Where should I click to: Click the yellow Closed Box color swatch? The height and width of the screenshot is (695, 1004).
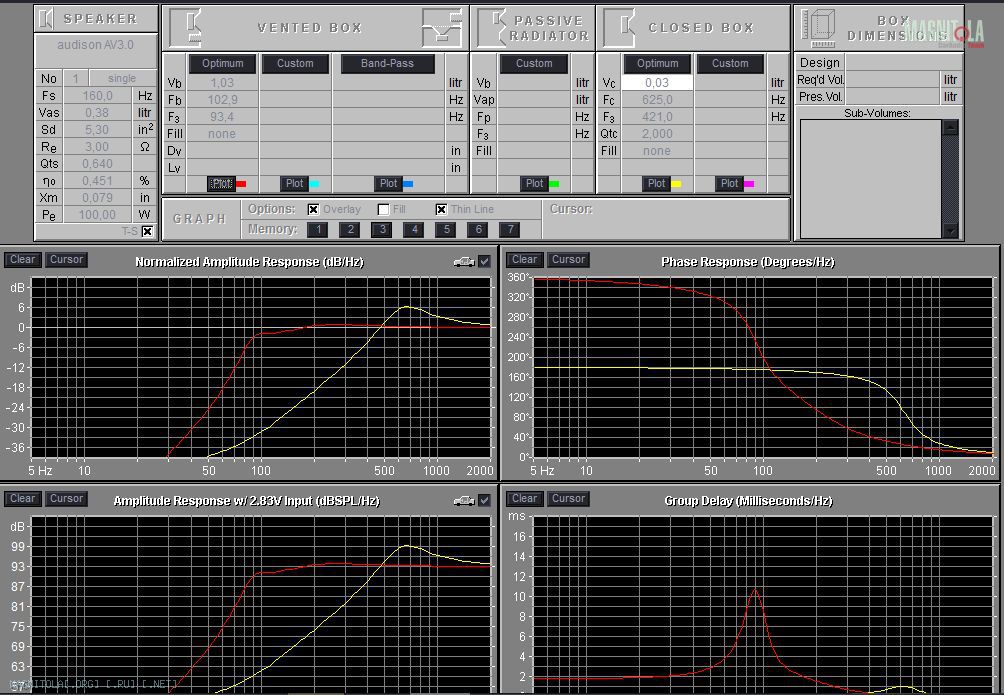(676, 184)
